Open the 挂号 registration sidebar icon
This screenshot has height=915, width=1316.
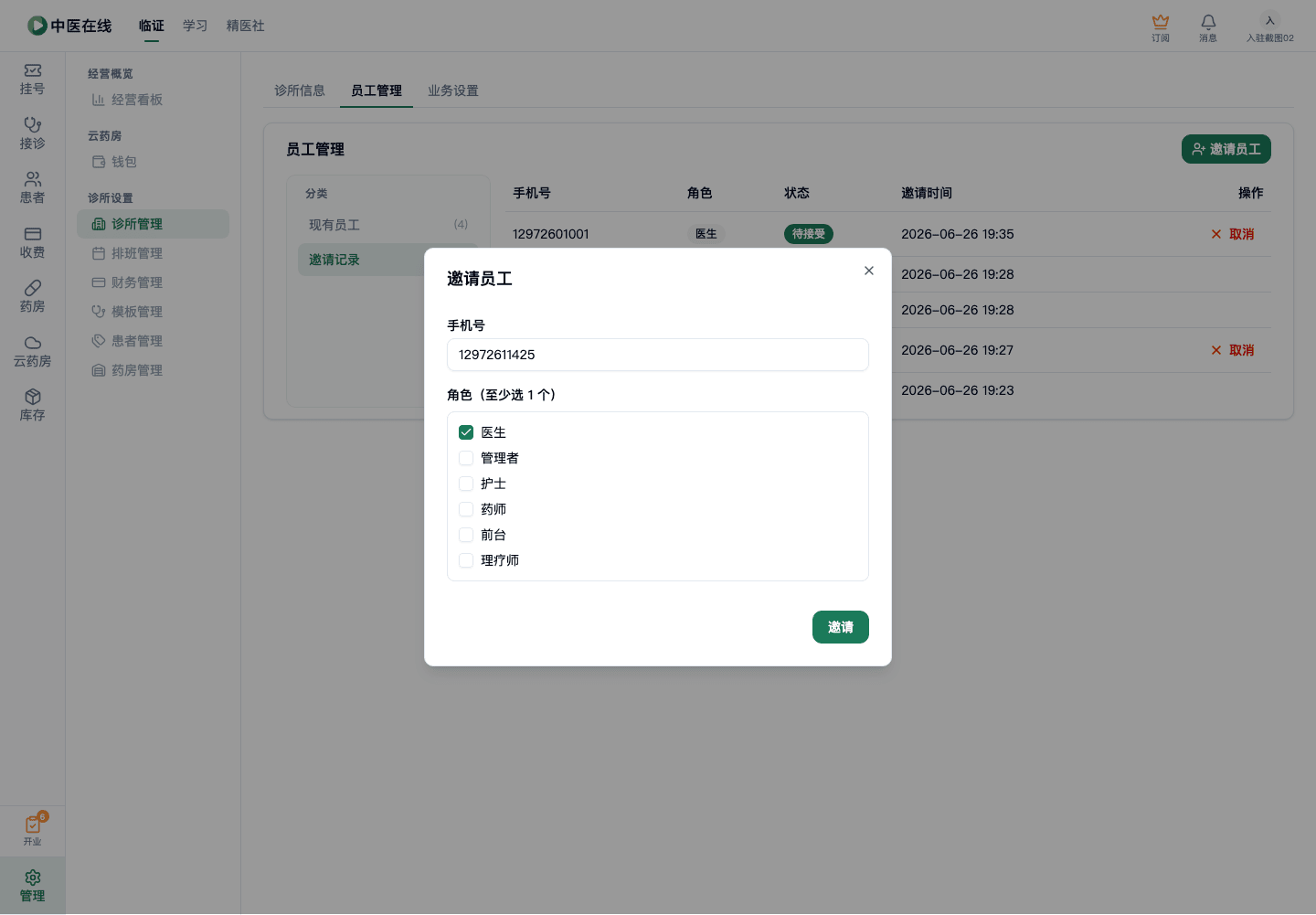pyautogui.click(x=32, y=80)
